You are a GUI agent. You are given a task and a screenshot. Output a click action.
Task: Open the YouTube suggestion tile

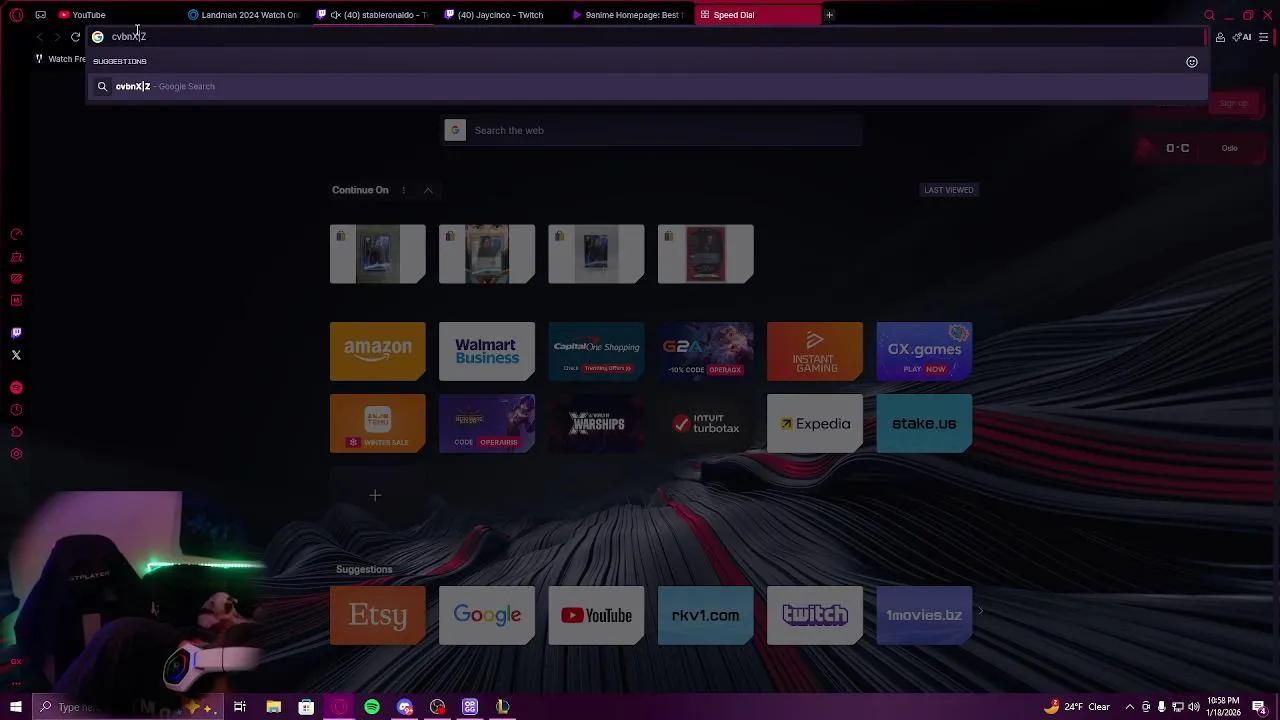coord(596,615)
